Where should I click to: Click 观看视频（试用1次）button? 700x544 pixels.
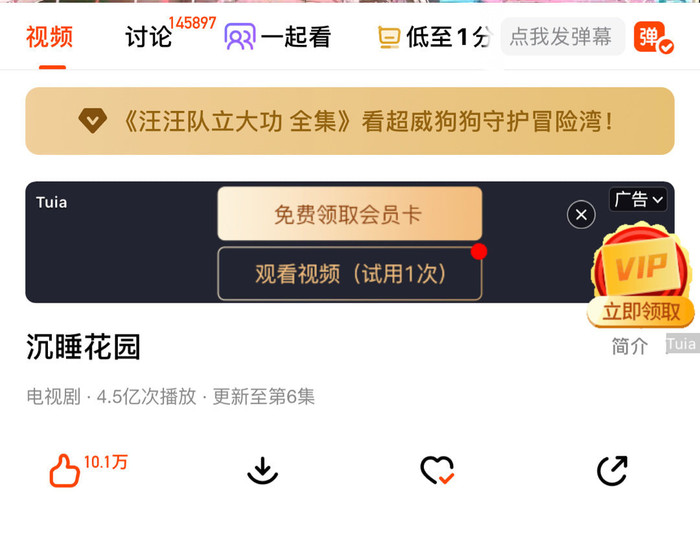tap(350, 274)
